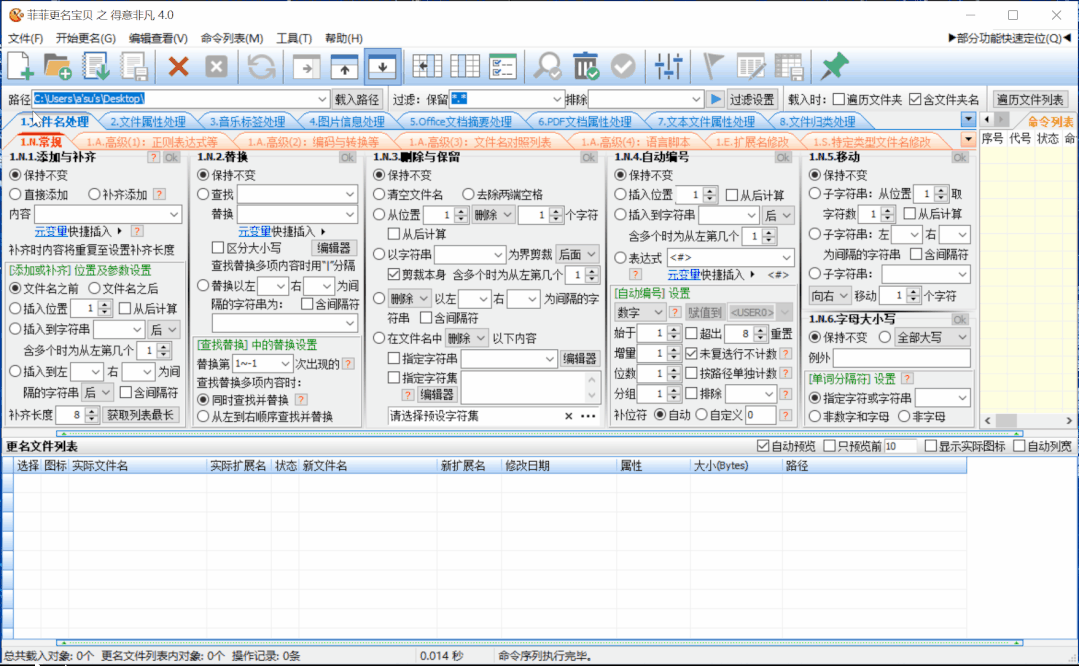1079x666 pixels.
Task: Click the gray circular refresh icon
Action: pyautogui.click(x=261, y=66)
